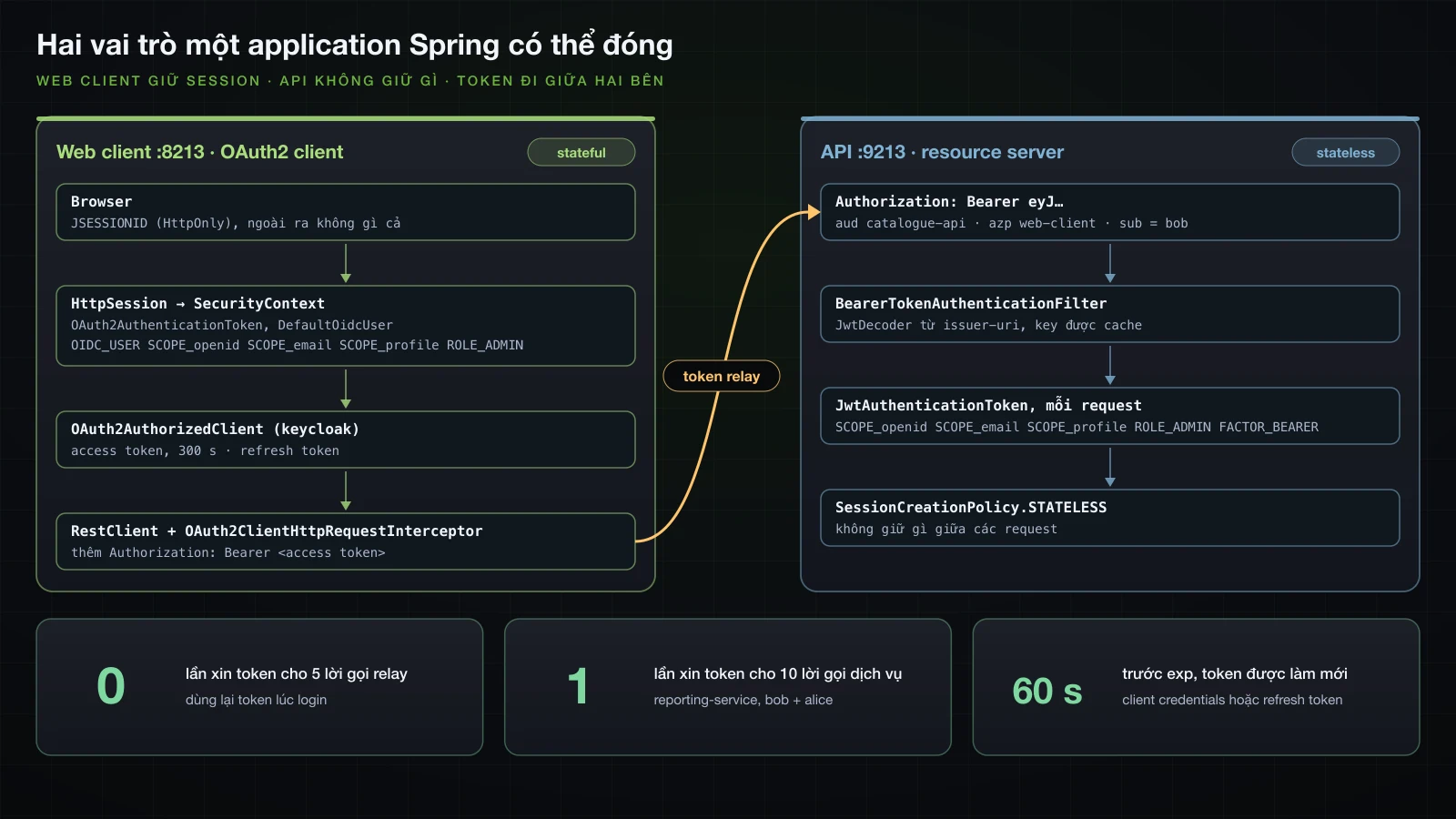This screenshot has width=1456, height=819.
Task: Click text 'trước exp, token được làm mới'
Action: (1235, 673)
